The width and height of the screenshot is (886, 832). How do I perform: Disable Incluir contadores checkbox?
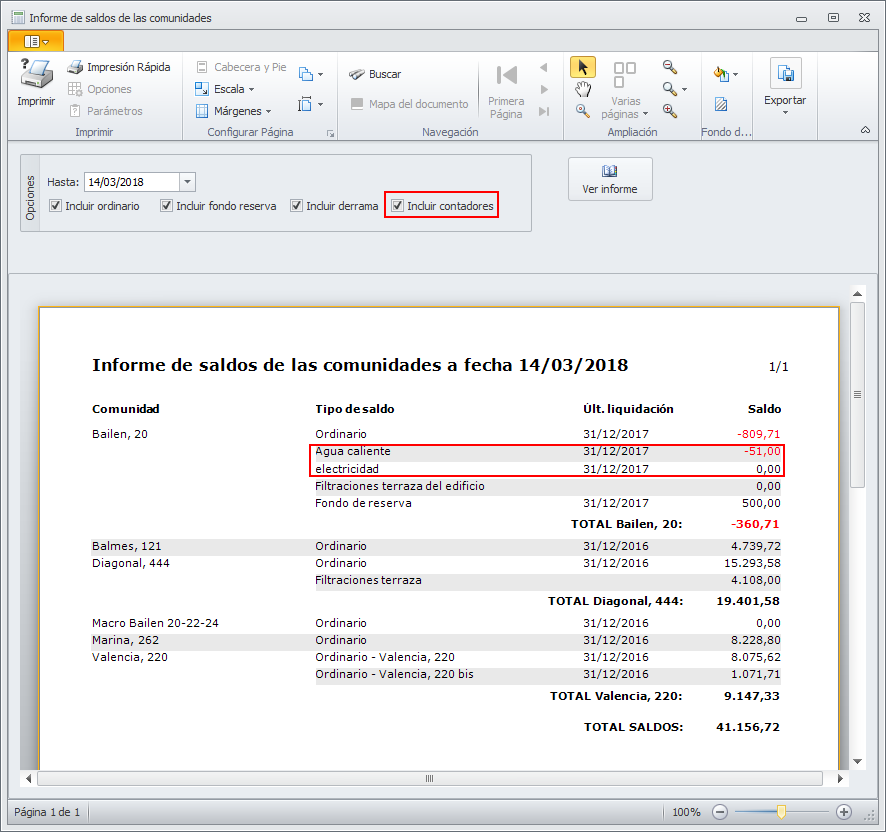pos(398,206)
